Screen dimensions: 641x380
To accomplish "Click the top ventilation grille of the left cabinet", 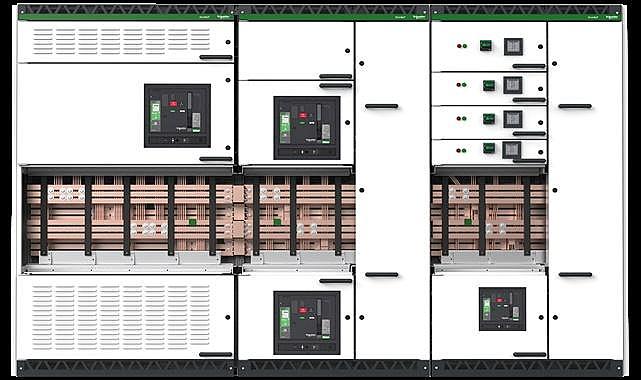I will pyautogui.click(x=121, y=41).
